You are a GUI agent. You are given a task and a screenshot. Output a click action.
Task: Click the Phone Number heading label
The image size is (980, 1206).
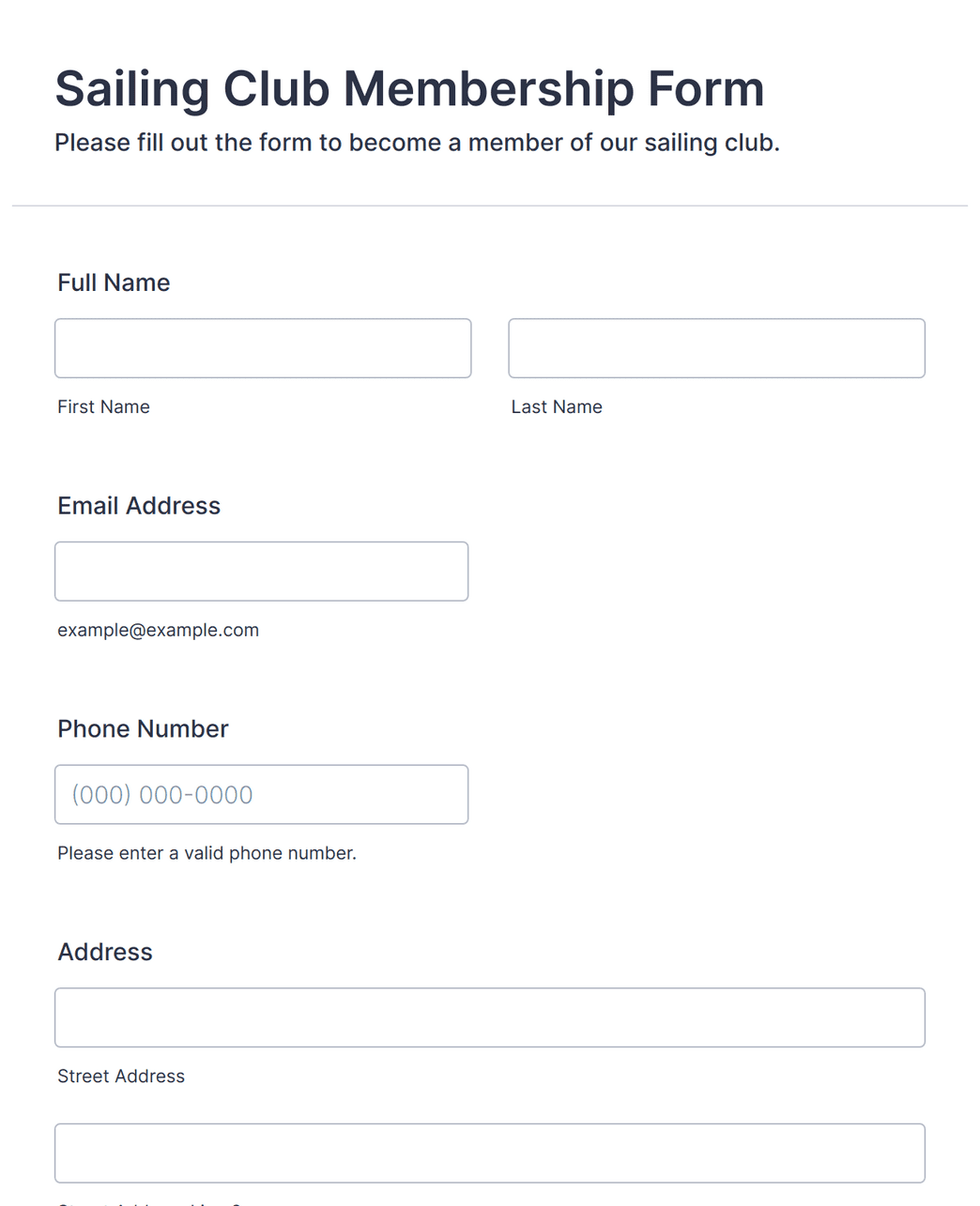coord(143,729)
